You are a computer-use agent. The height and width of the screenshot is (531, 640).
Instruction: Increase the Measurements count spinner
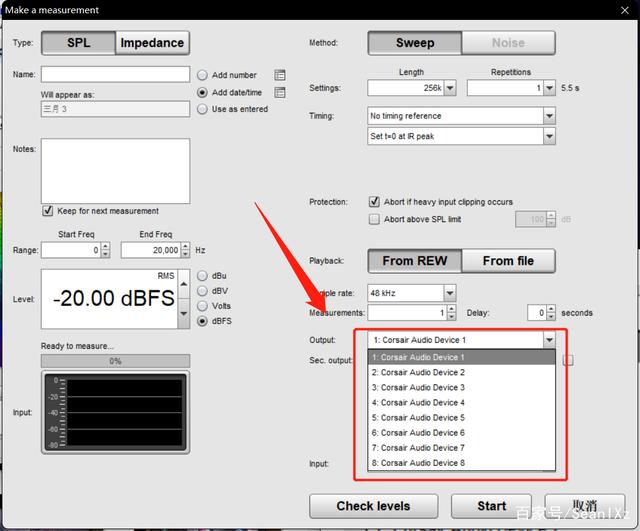(451, 309)
